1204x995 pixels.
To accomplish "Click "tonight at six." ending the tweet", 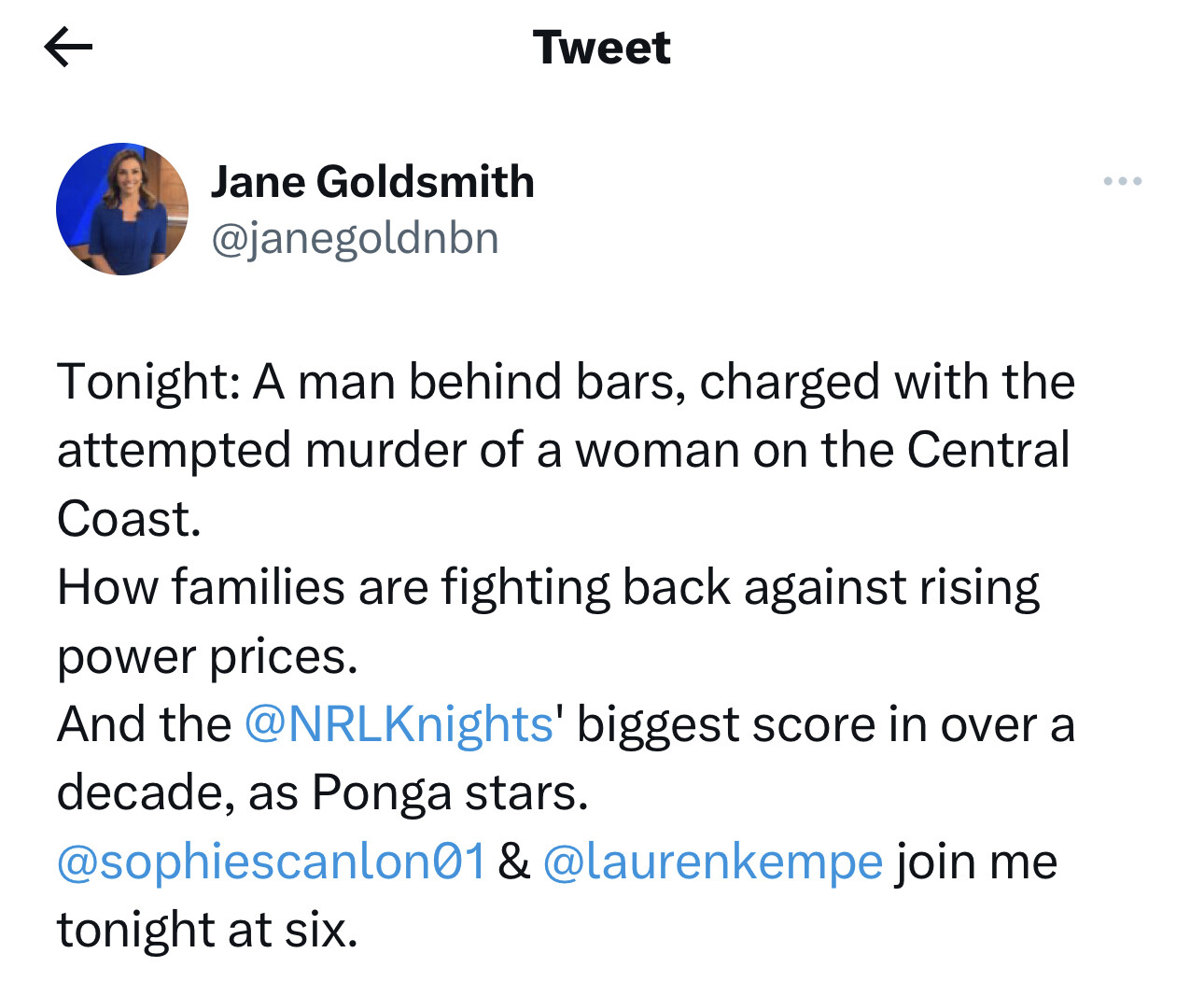I will [207, 930].
